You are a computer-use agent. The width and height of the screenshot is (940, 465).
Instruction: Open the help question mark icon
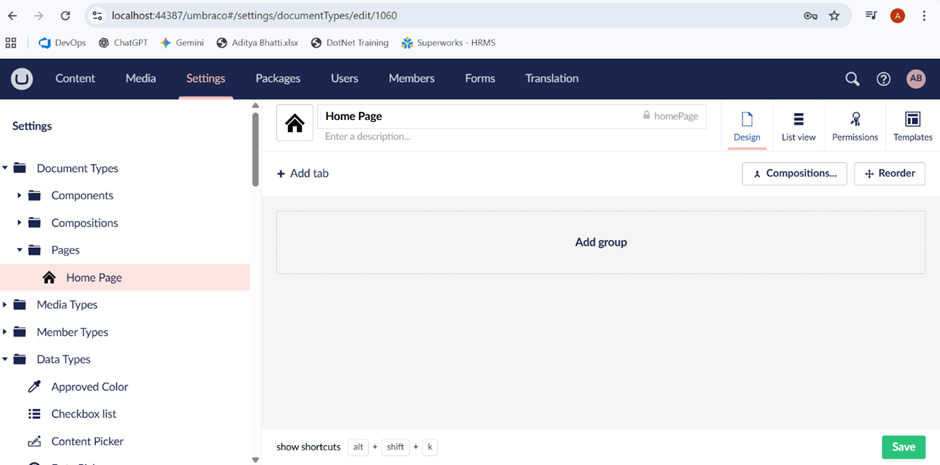[883, 79]
